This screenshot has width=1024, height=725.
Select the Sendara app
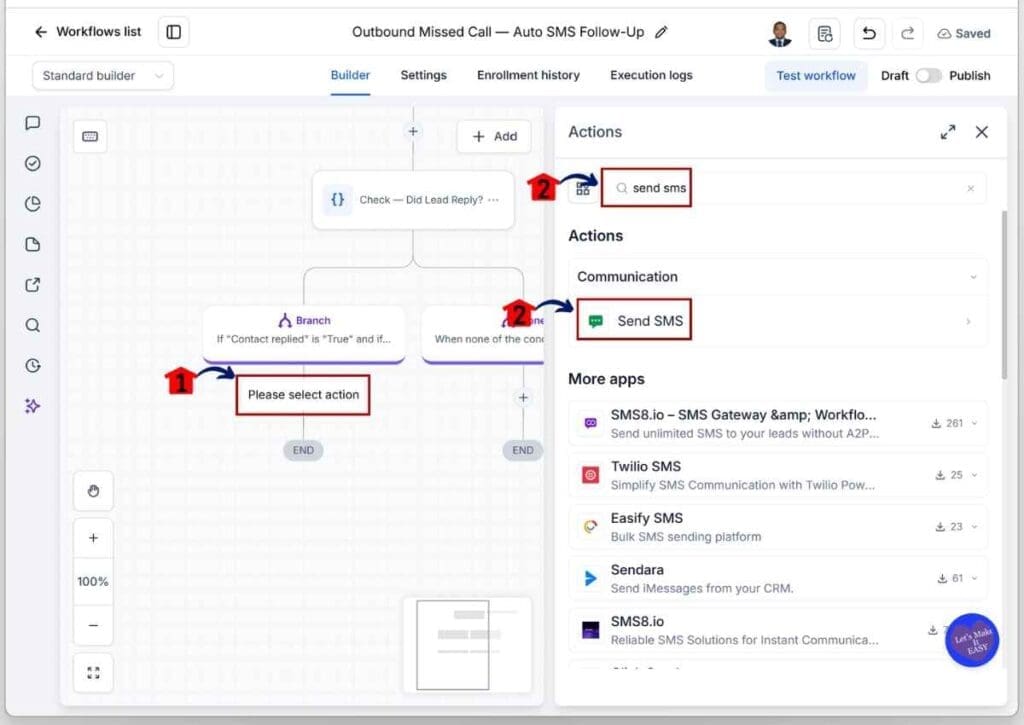(x=777, y=578)
